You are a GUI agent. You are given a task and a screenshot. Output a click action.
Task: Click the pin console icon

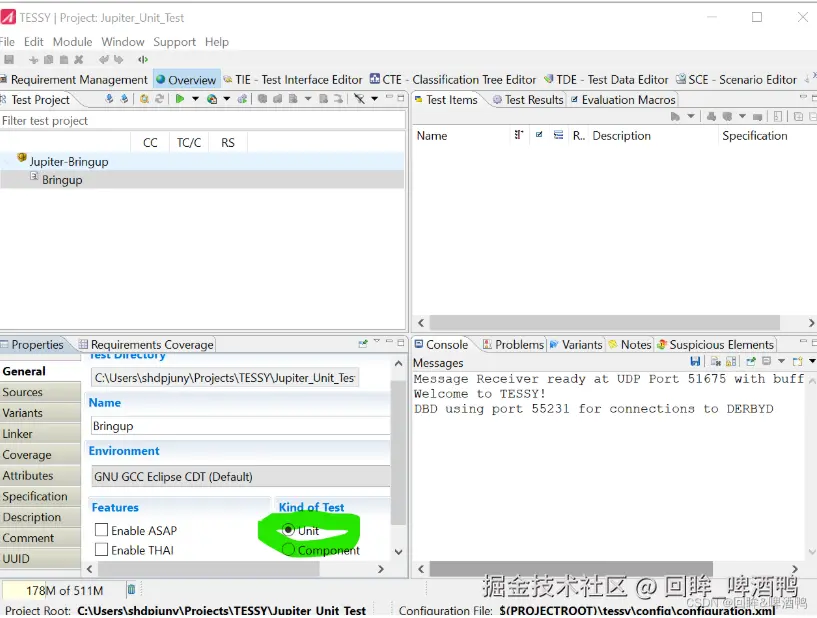click(x=751, y=361)
